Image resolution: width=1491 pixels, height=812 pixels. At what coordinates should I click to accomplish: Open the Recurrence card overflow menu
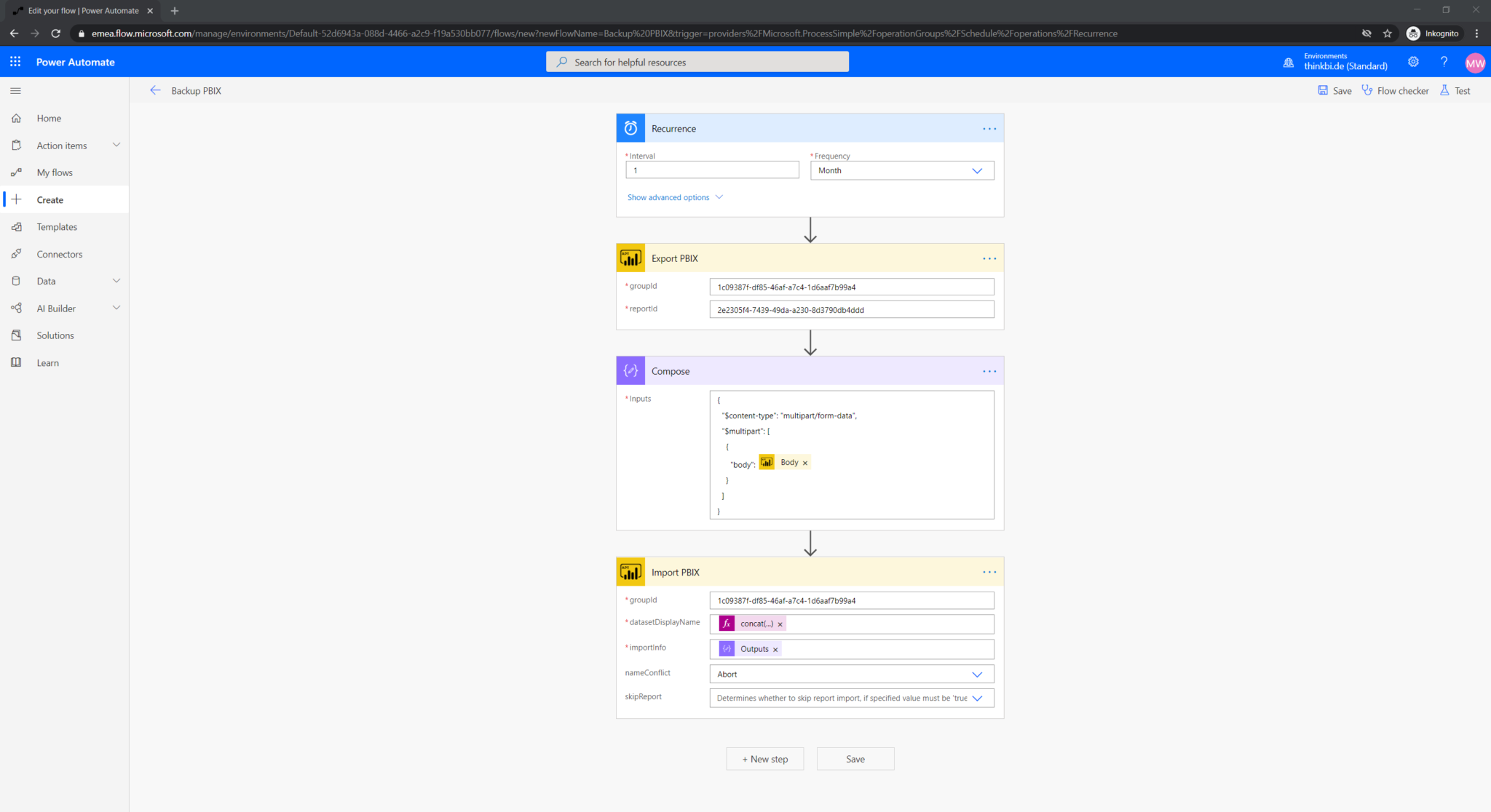[x=989, y=128]
